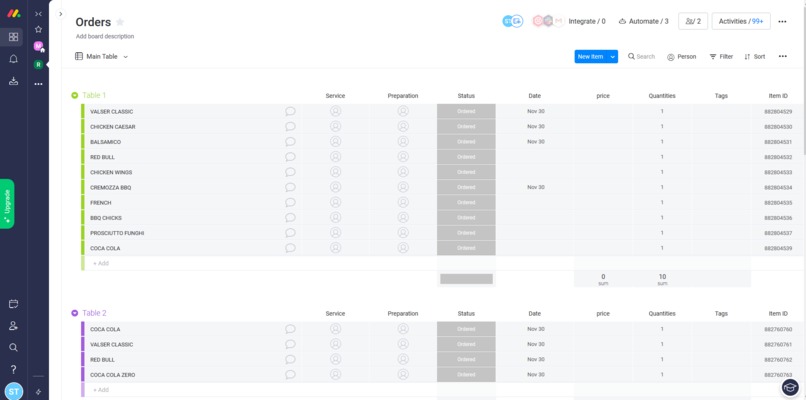Image resolution: width=806 pixels, height=400 pixels.
Task: Click the Orders board title
Action: (x=93, y=22)
